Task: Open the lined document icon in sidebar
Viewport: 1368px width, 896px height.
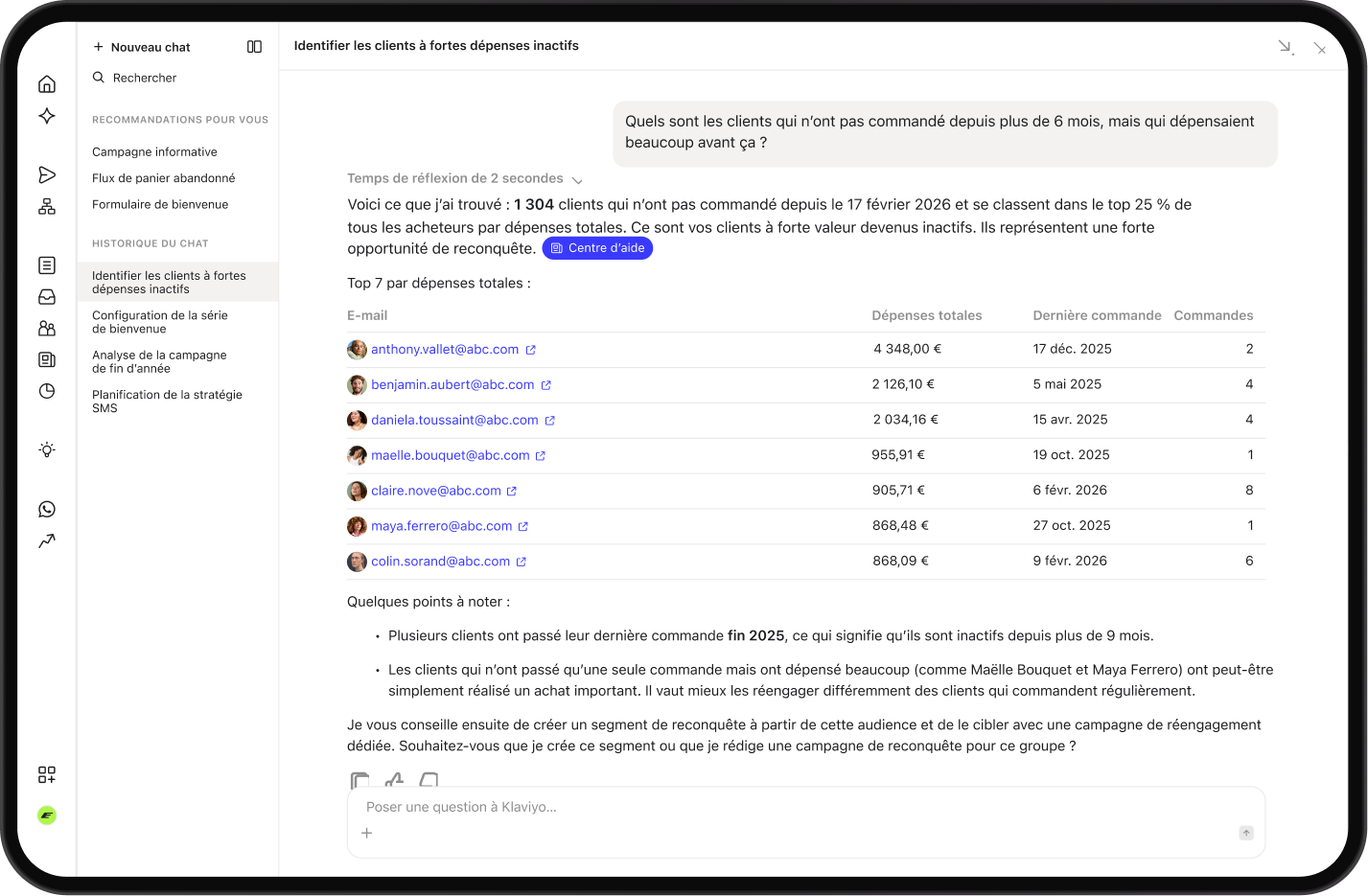Action: point(47,265)
